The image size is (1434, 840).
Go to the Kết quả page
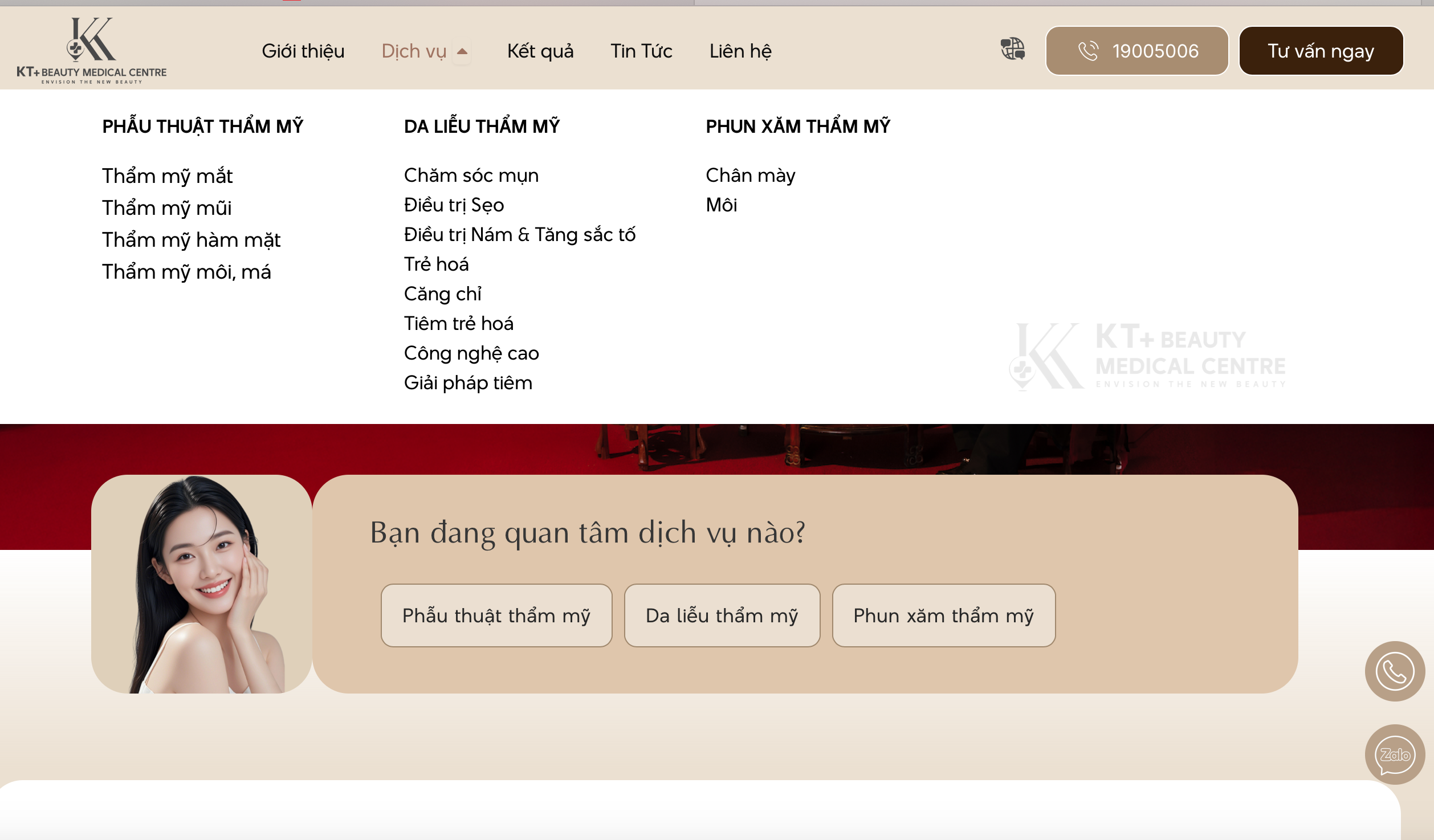coord(540,51)
